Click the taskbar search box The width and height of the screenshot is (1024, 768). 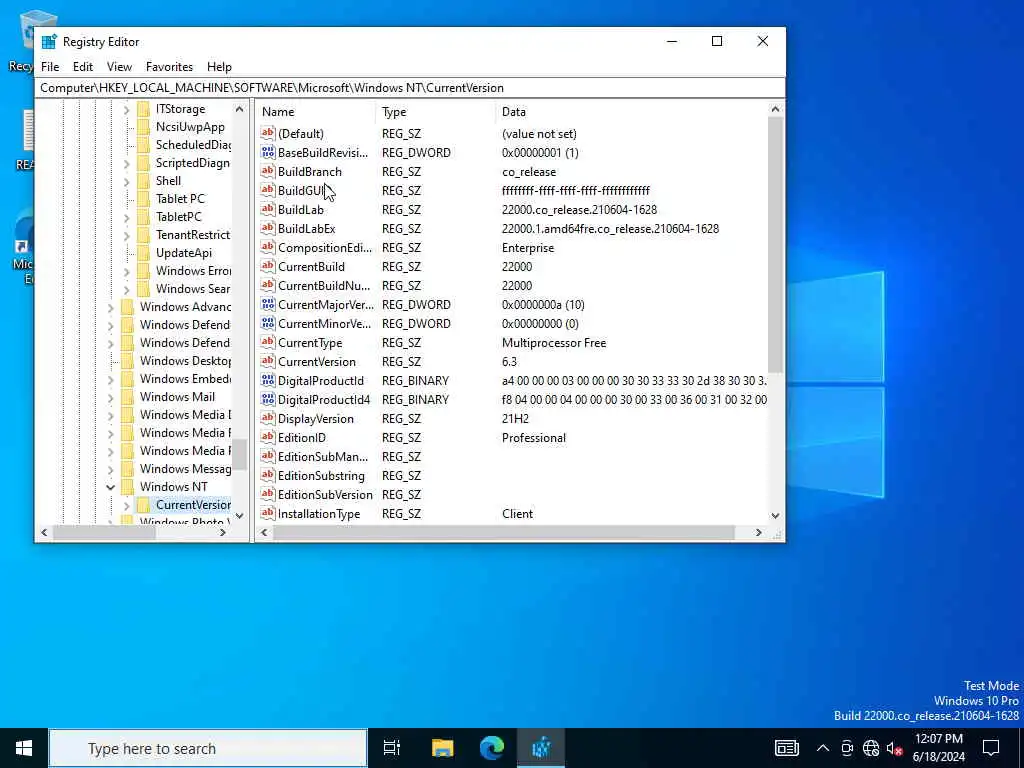click(x=208, y=748)
